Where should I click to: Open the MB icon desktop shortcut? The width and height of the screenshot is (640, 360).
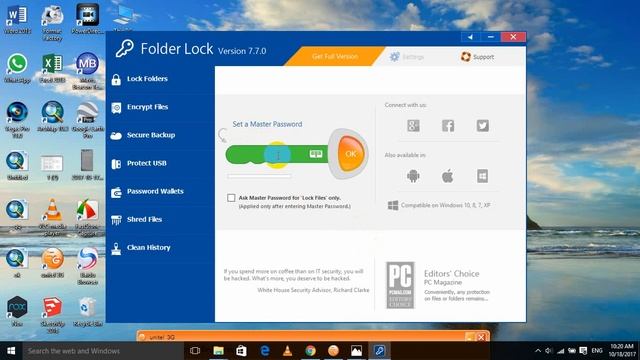click(x=87, y=71)
